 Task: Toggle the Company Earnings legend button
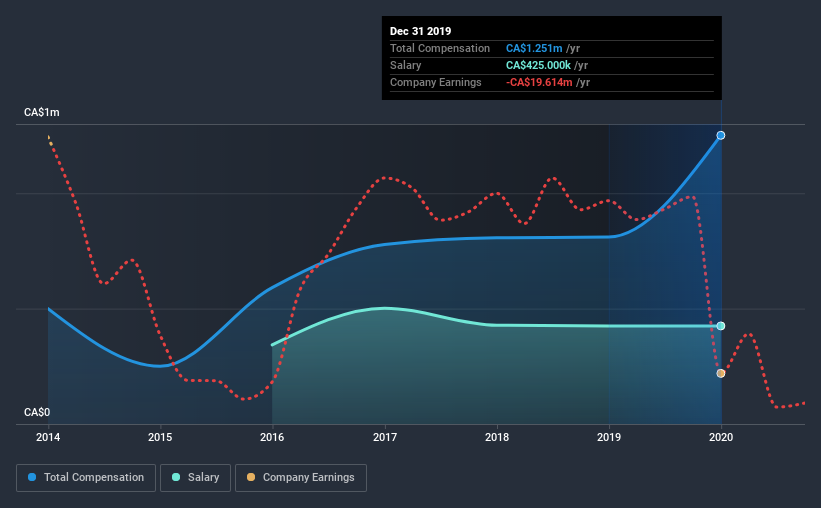tap(301, 478)
